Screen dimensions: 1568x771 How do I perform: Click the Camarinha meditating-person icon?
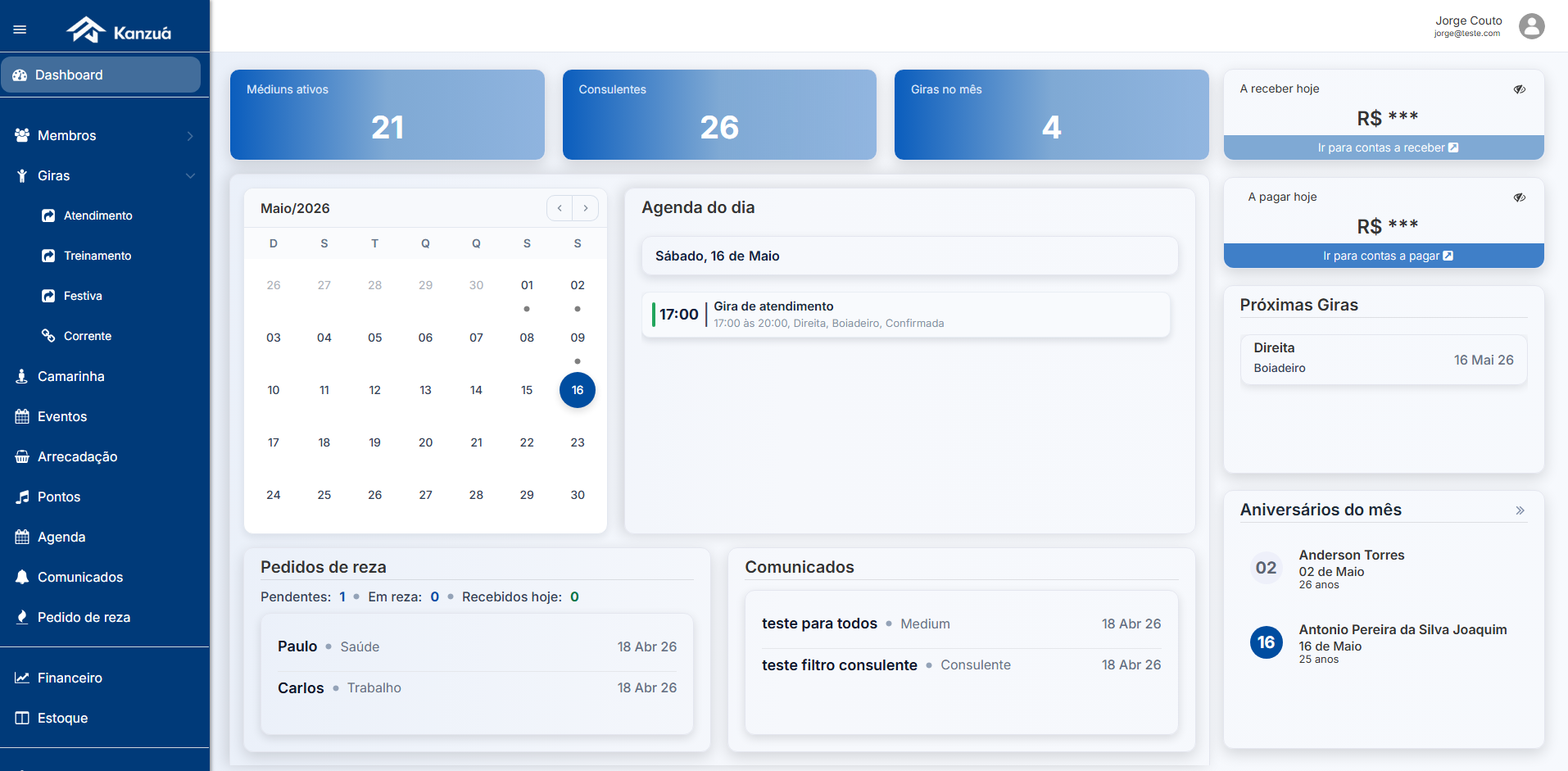coord(22,376)
